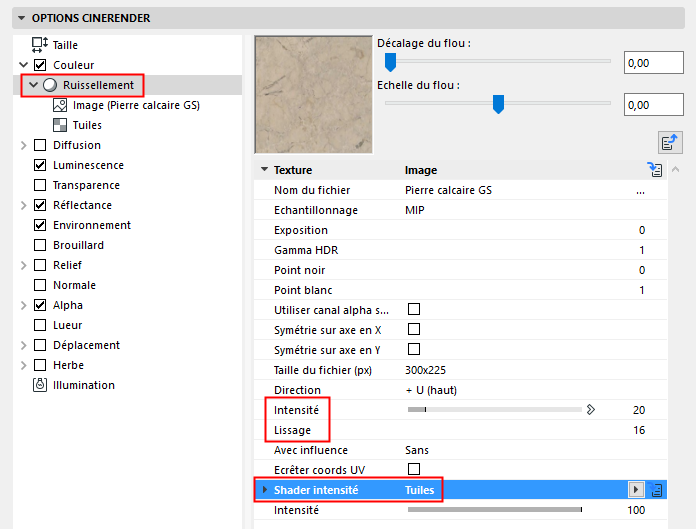
Task: Collapse the Options CineRender panel header
Action: (22, 18)
